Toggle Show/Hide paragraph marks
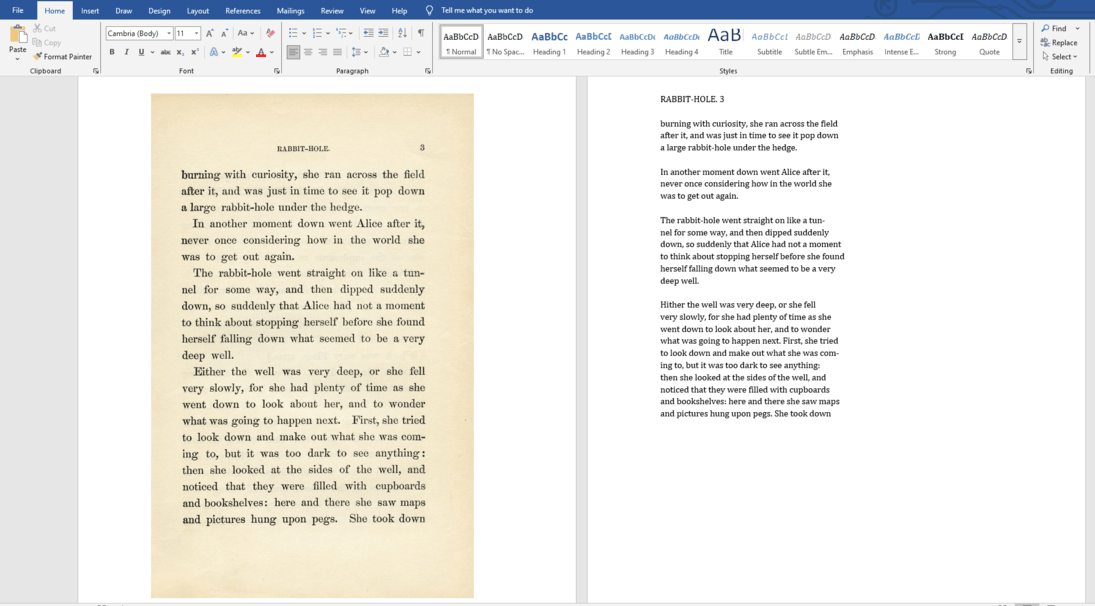Viewport: 1095px width, 606px height. (421, 33)
